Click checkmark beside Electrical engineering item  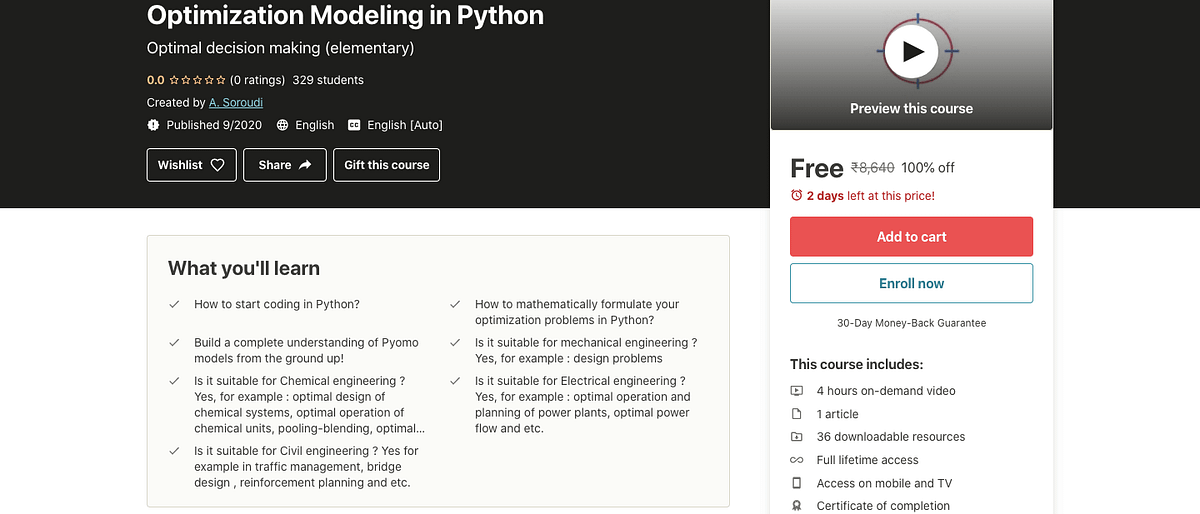pos(455,381)
